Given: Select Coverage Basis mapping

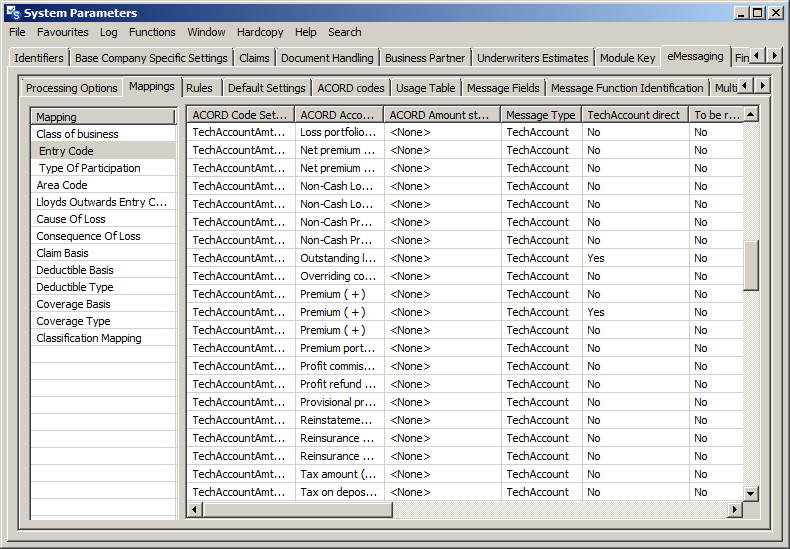Looking at the screenshot, I should coord(103,304).
